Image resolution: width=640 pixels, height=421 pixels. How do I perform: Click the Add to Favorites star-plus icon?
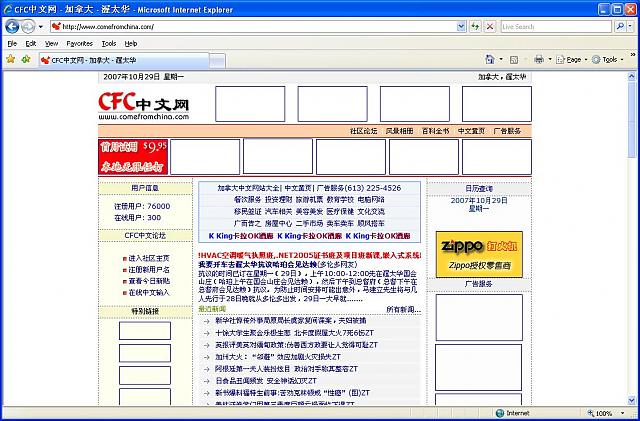point(26,60)
